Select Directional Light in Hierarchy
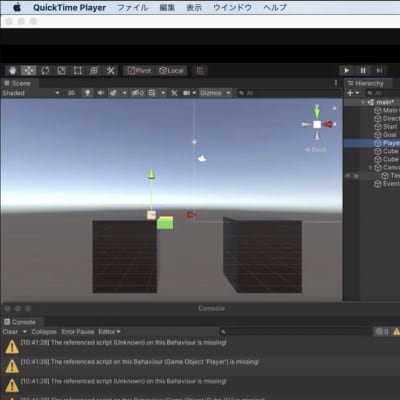400x400 pixels. point(372,118)
